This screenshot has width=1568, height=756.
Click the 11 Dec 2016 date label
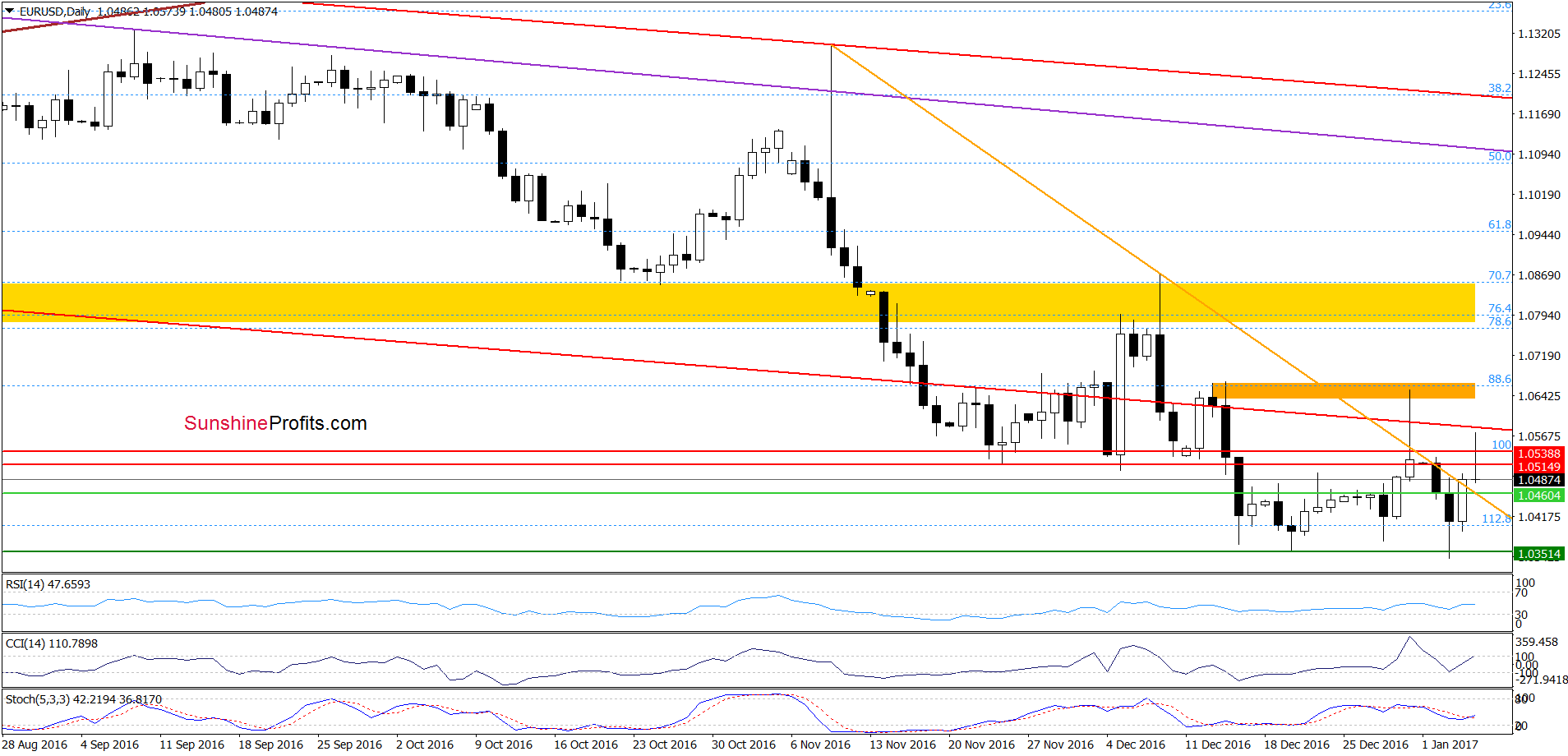1218,744
